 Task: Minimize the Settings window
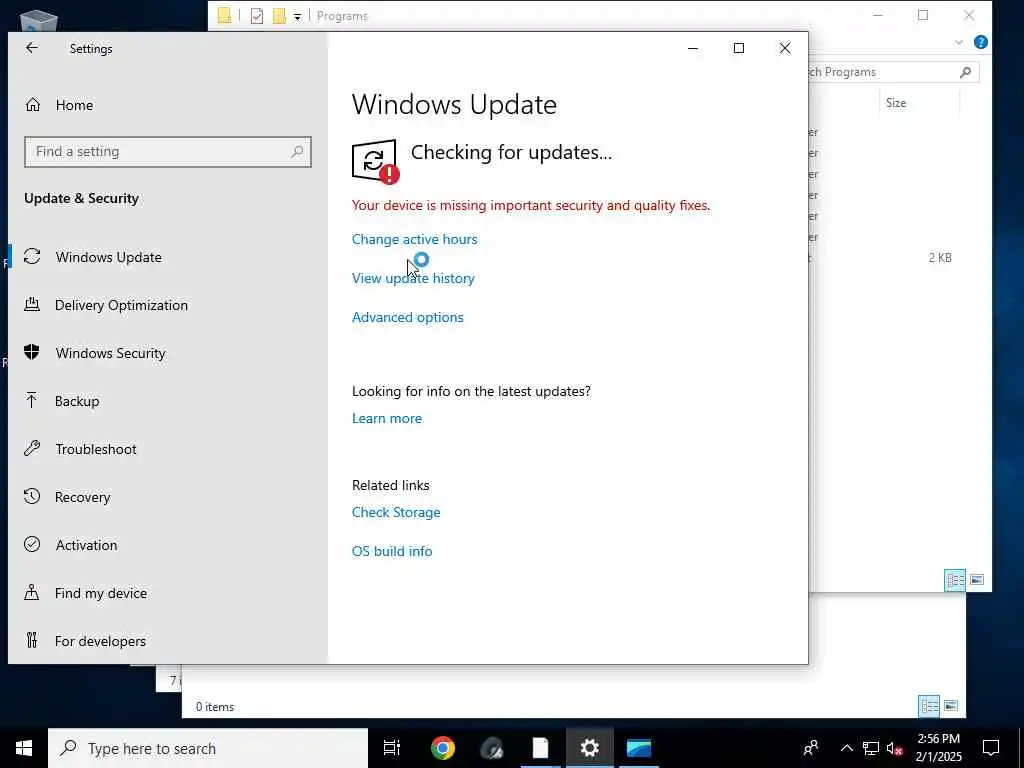[693, 48]
